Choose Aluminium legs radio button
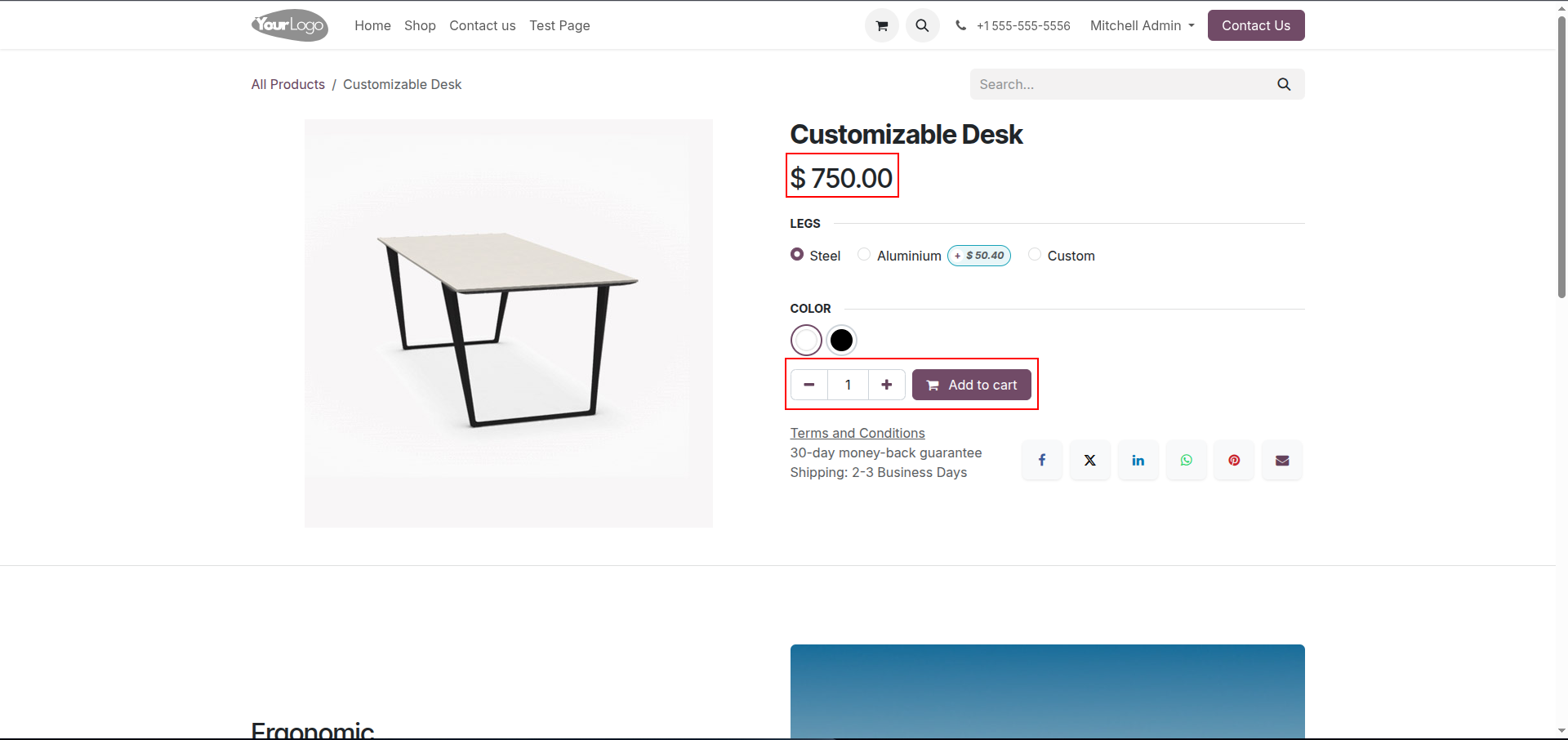Viewport: 1568px width, 740px height. [x=864, y=255]
